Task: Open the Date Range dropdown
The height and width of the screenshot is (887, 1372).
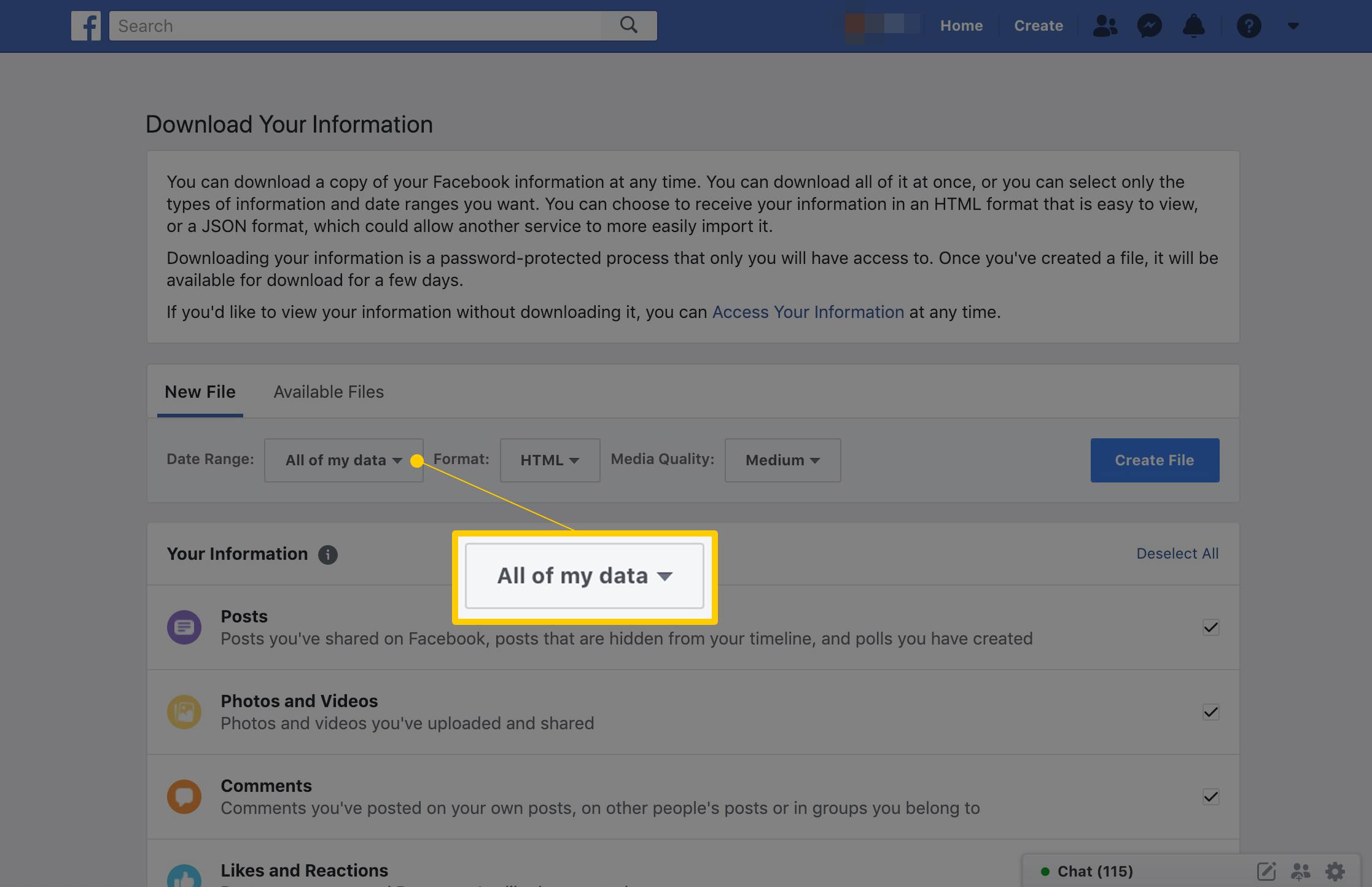Action: 343,460
